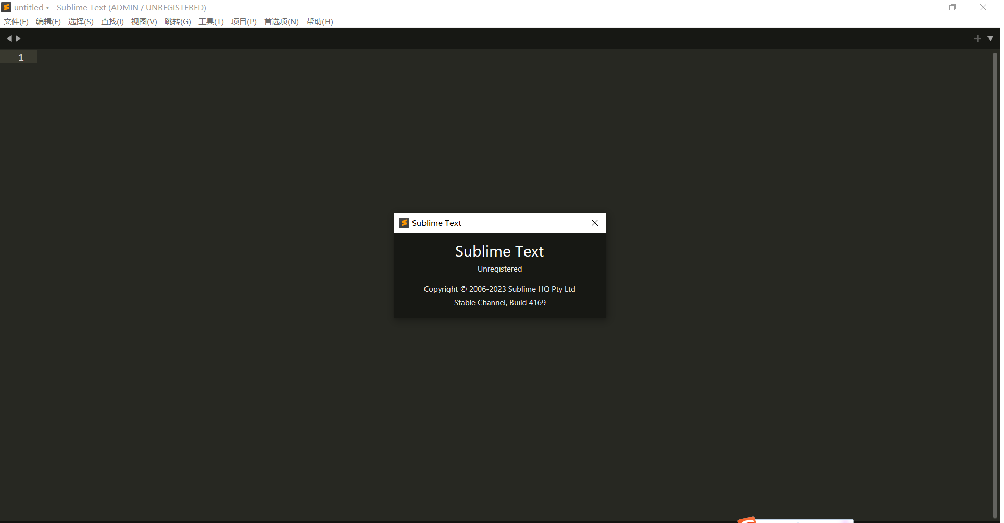Viewport: 1004px width, 523px height.
Task: Restore down the main Sublime Text window
Action: pos(952,7)
